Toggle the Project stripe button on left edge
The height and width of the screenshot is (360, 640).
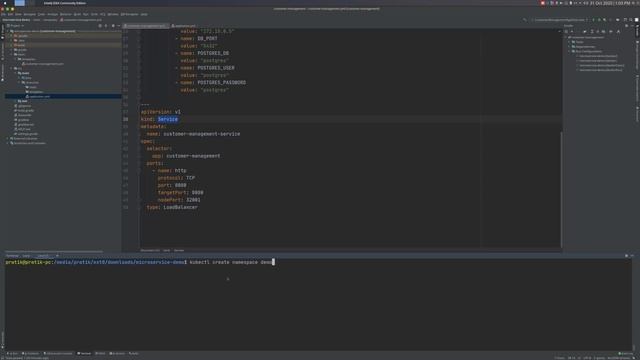point(2,31)
